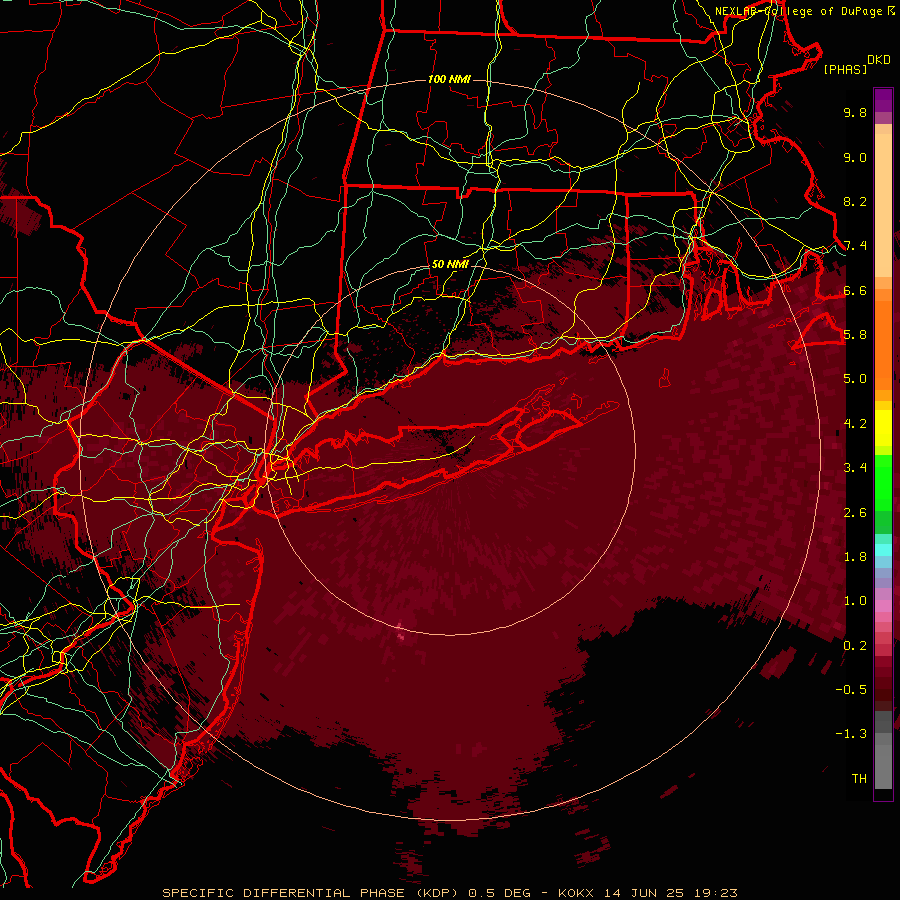This screenshot has height=900, width=900.
Task: Click the 3.4 value on the scale
Action: (855, 468)
